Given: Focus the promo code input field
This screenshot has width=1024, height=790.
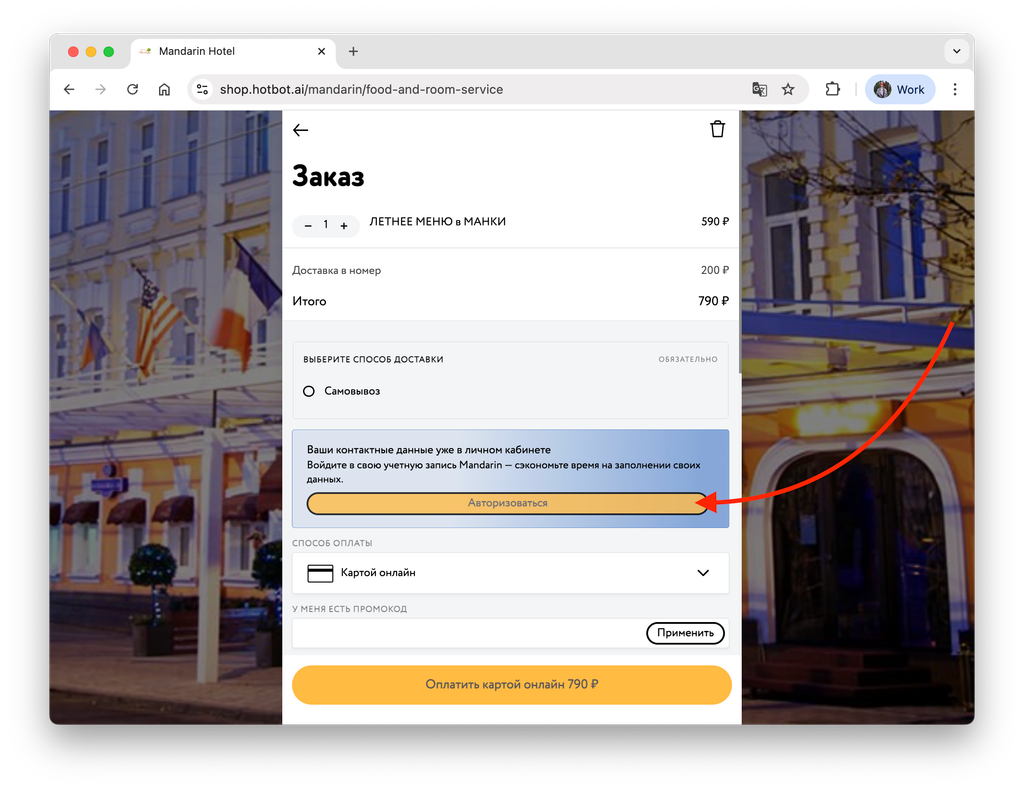Looking at the screenshot, I should tap(469, 633).
